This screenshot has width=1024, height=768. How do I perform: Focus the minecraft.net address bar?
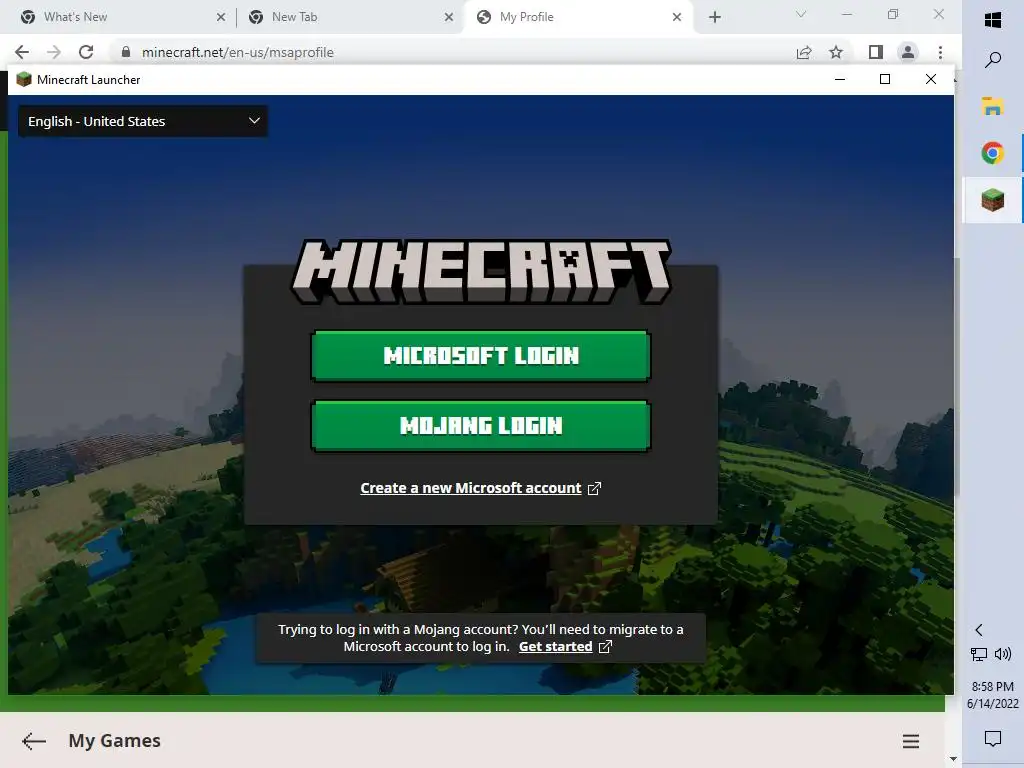pos(457,52)
